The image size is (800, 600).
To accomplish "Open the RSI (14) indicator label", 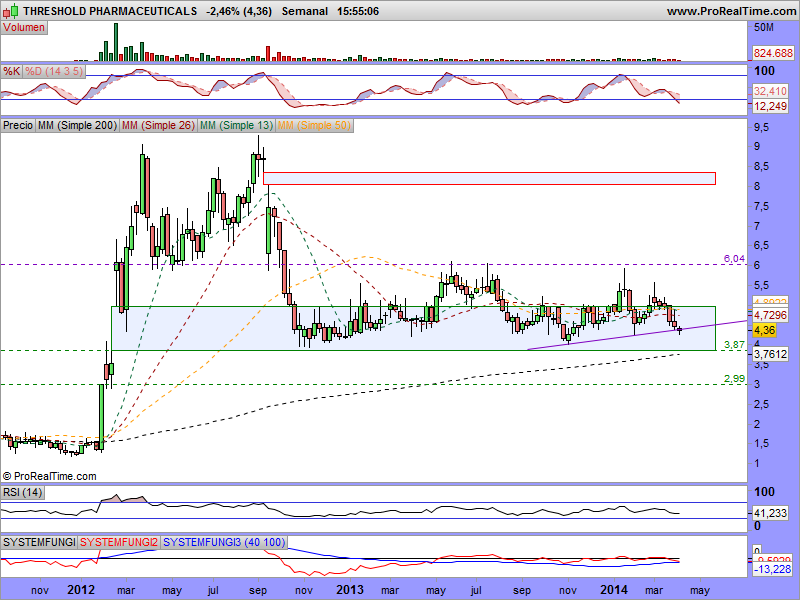I will coord(22,492).
